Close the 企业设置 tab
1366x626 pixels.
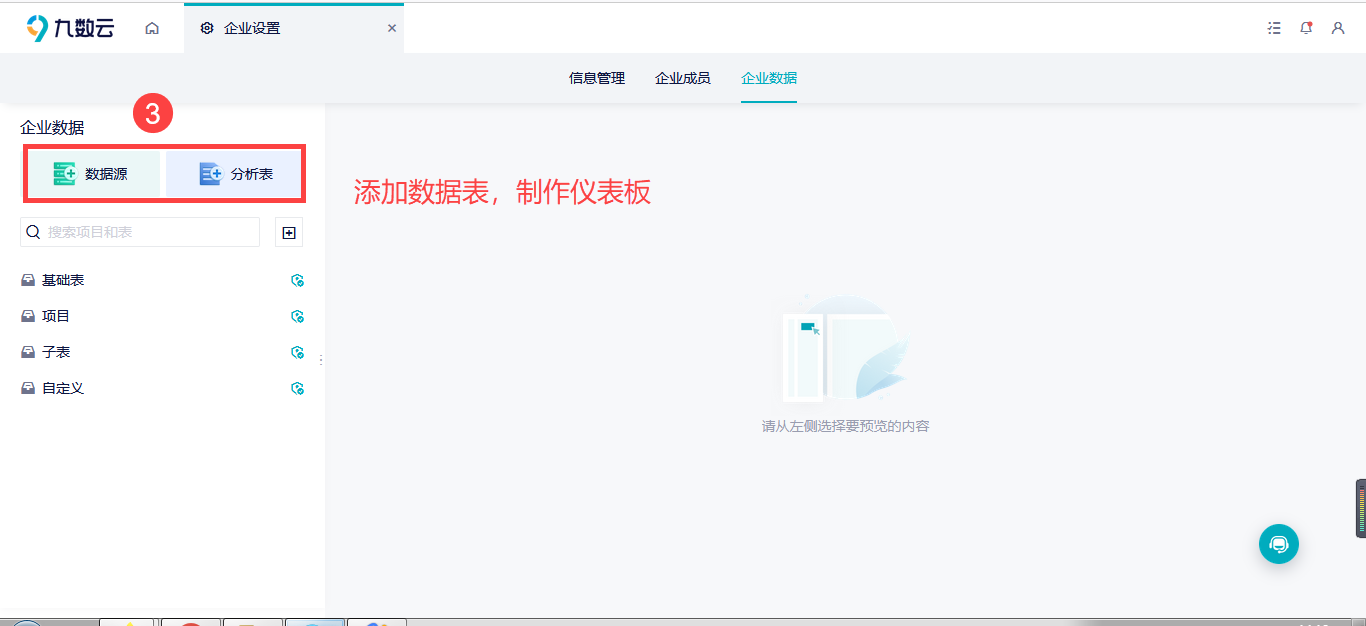point(392,28)
